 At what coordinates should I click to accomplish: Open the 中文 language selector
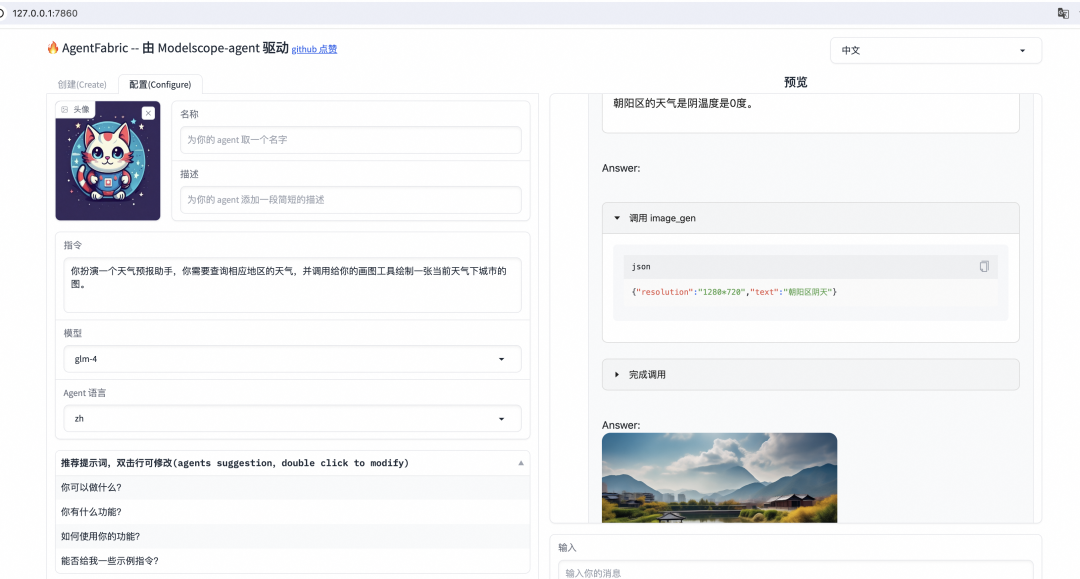point(935,50)
